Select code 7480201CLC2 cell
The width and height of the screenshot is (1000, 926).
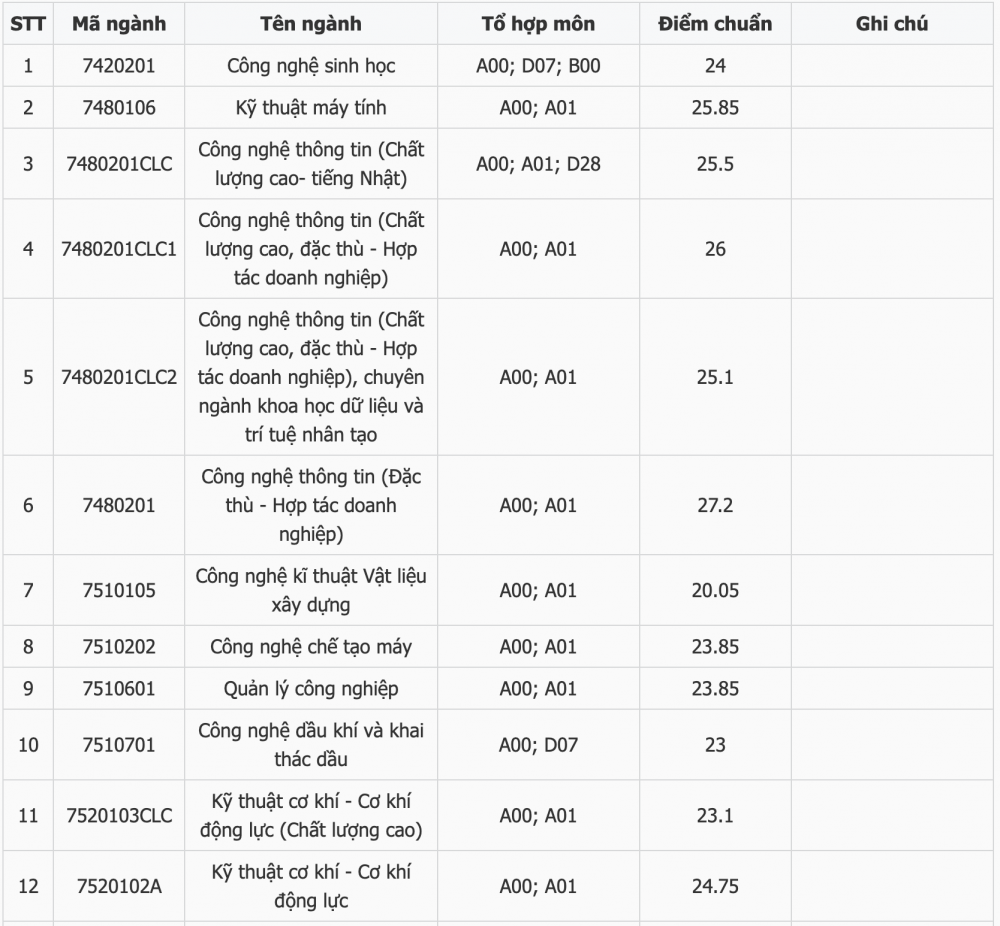tap(119, 377)
